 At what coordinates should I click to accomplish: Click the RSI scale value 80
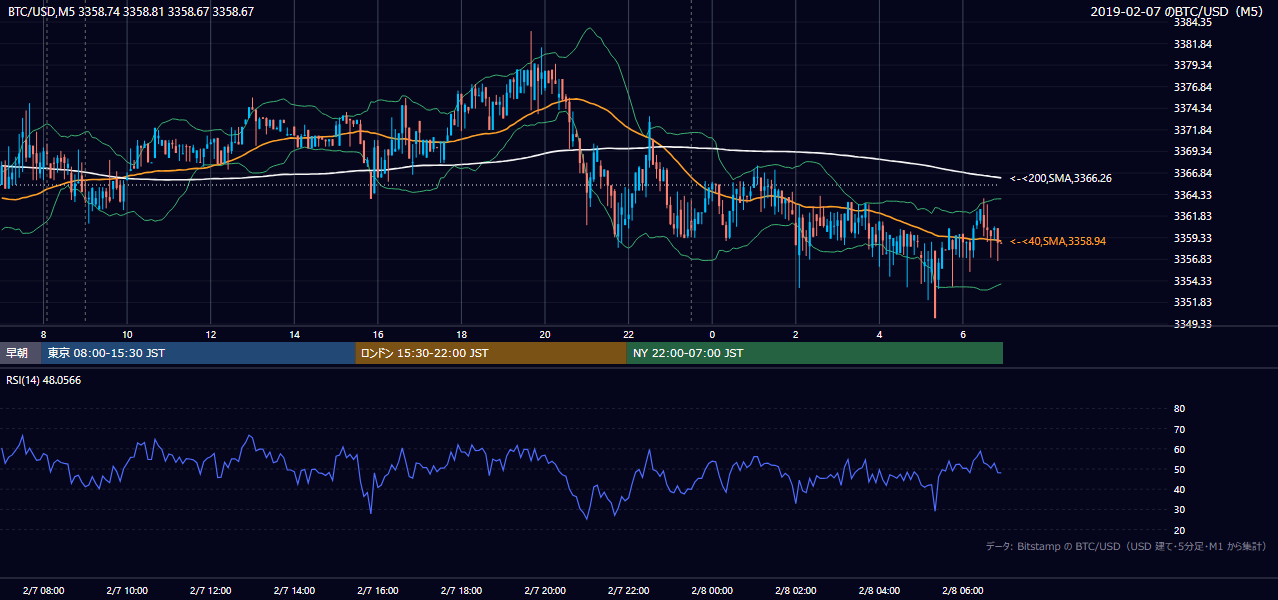point(1179,409)
